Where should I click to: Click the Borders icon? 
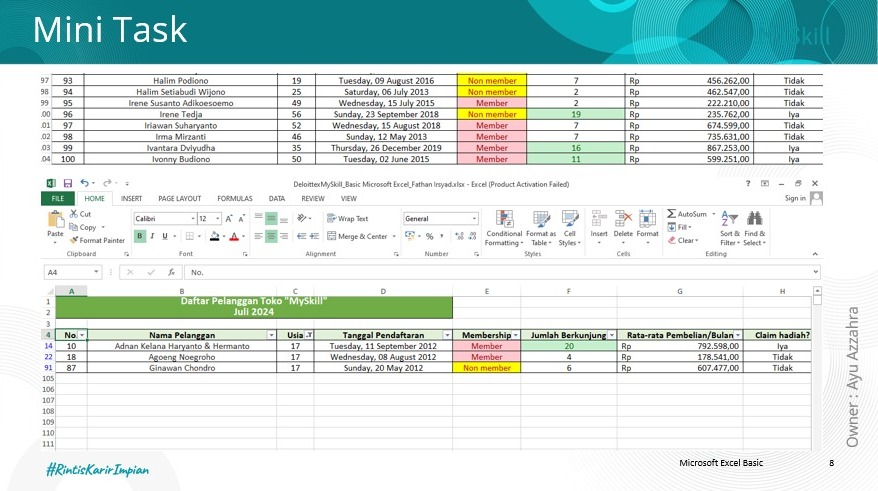pos(190,236)
